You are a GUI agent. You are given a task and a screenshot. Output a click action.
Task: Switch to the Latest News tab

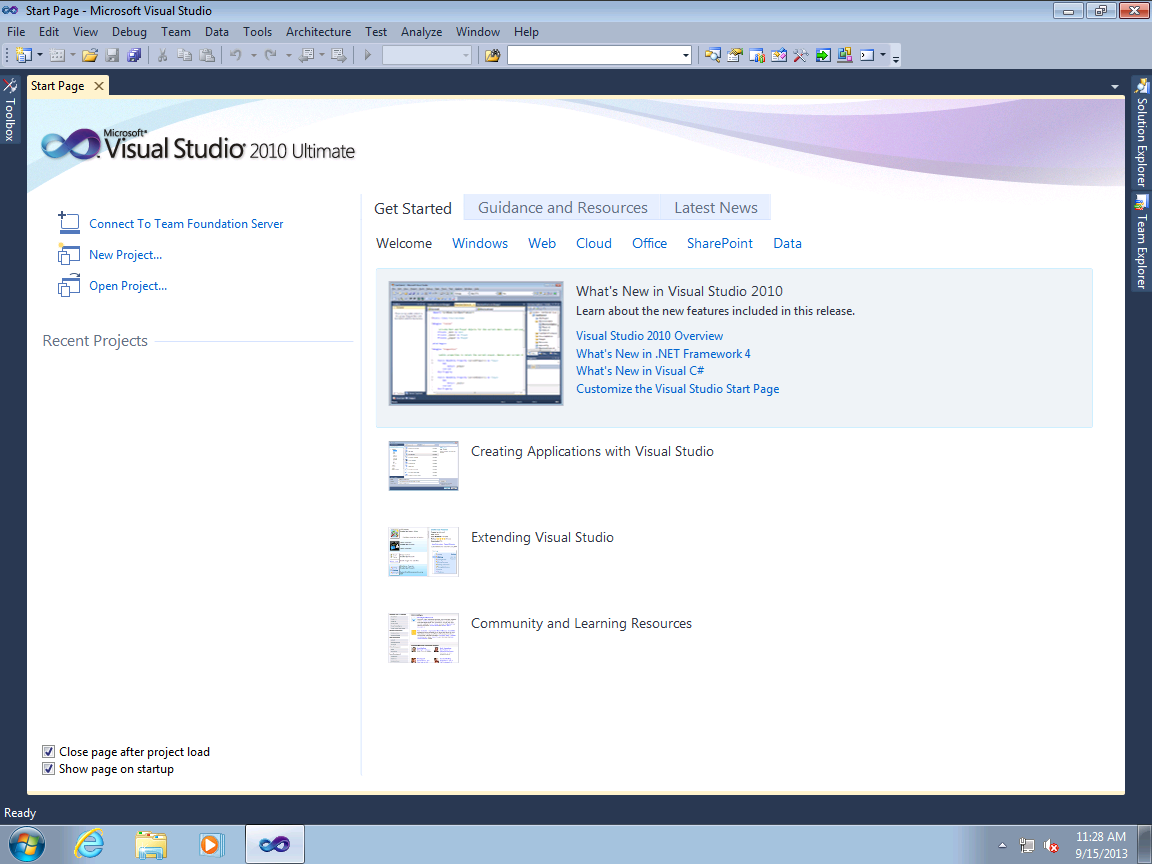click(x=716, y=208)
